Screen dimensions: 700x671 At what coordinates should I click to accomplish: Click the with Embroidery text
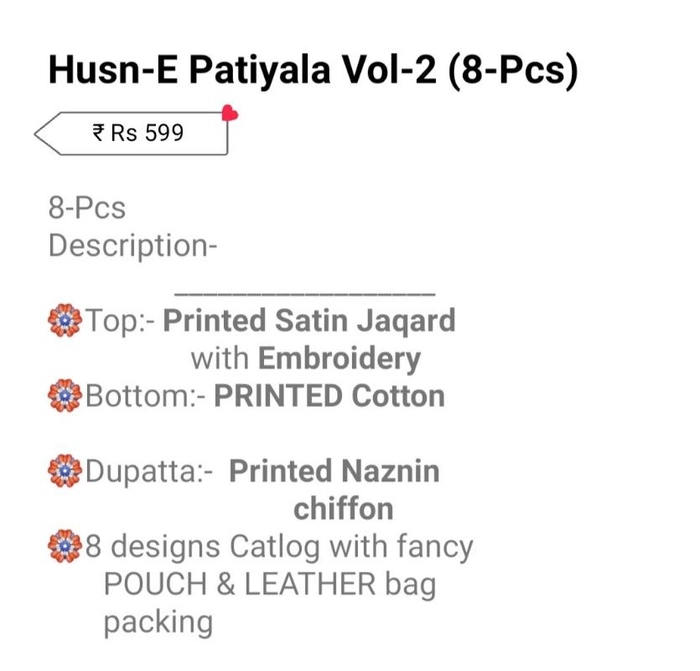coord(306,359)
